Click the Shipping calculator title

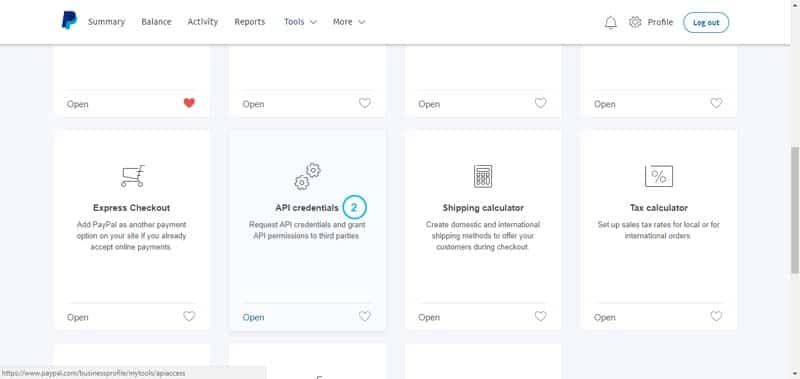pyautogui.click(x=483, y=208)
